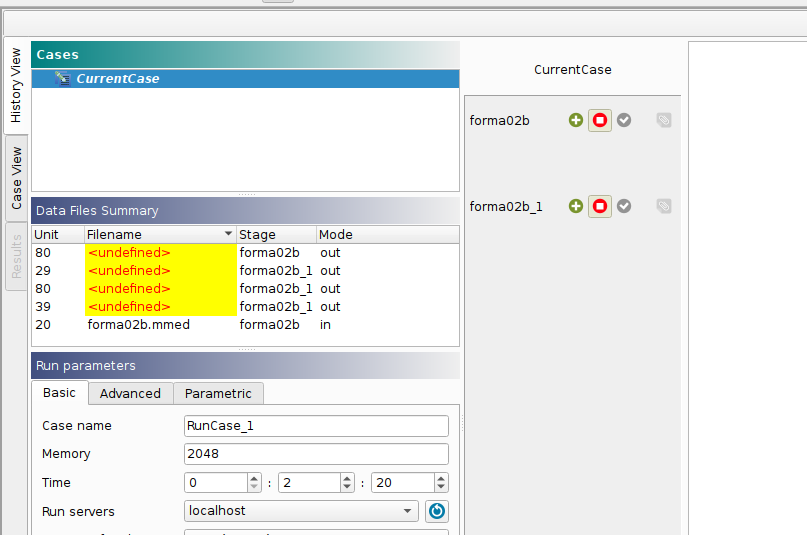807x535 pixels.
Task: Click green plus icon for forma02b
Action: click(x=576, y=120)
